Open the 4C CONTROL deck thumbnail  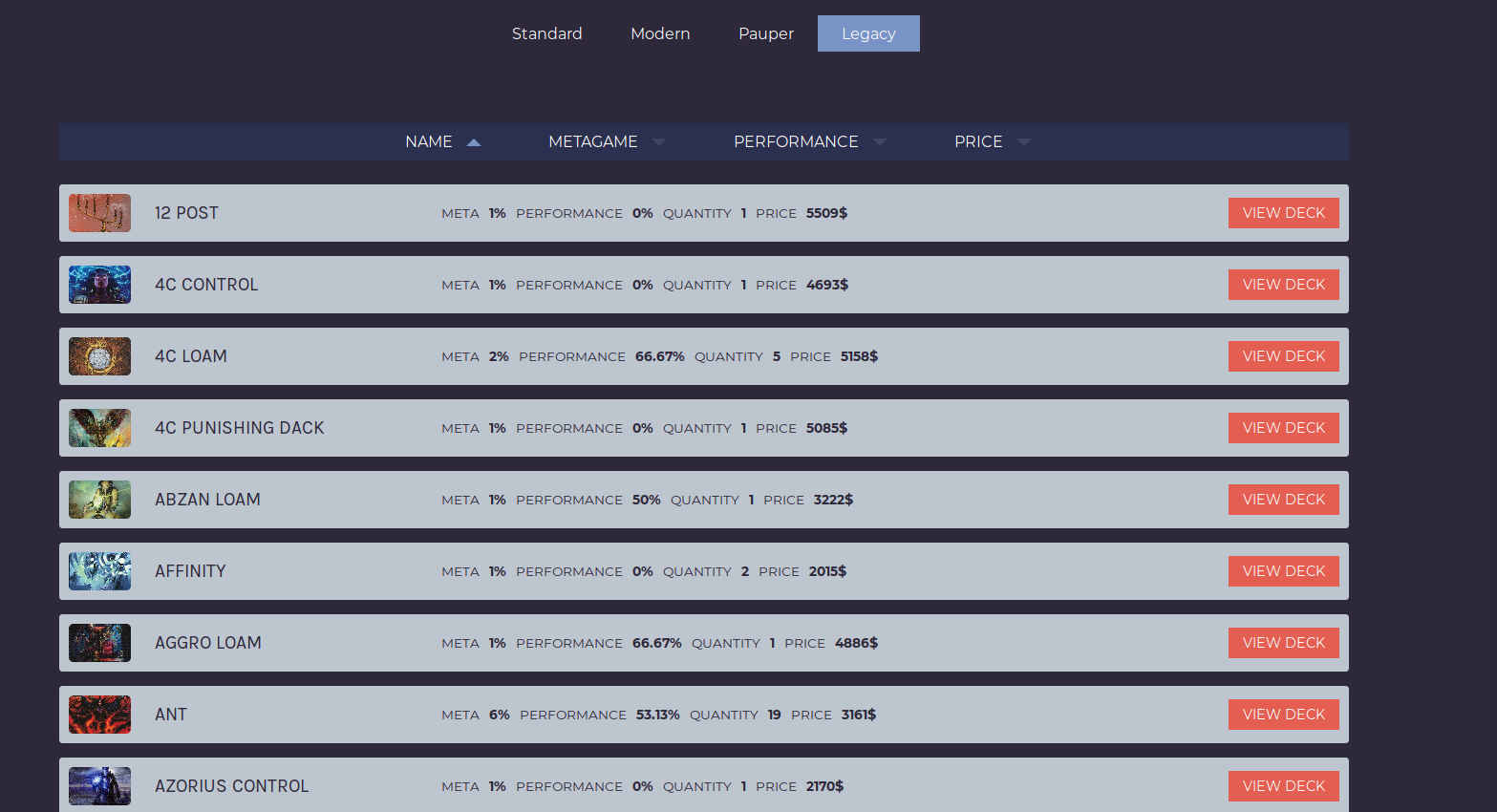tap(99, 285)
